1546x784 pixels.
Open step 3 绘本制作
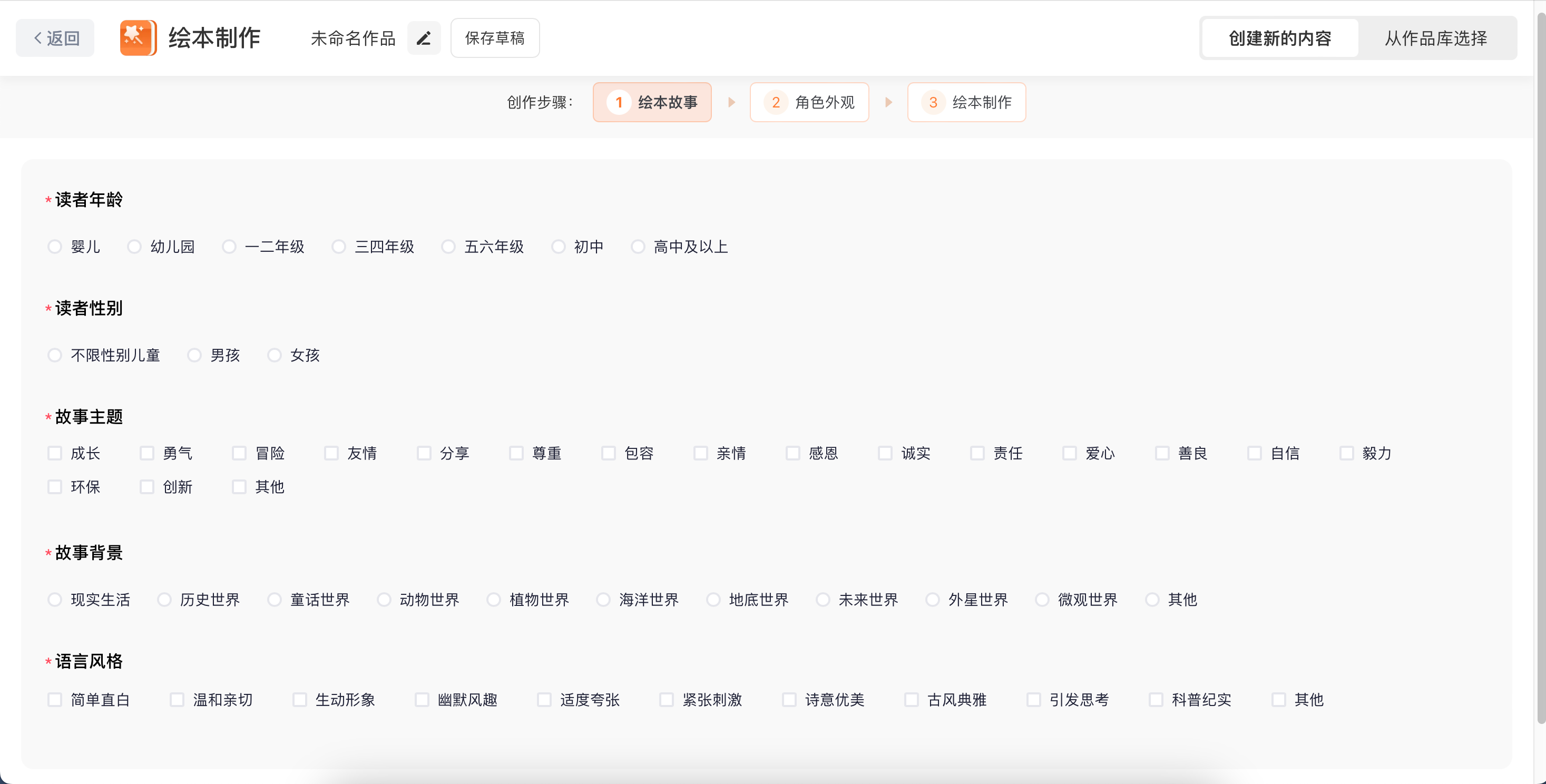[x=966, y=103]
